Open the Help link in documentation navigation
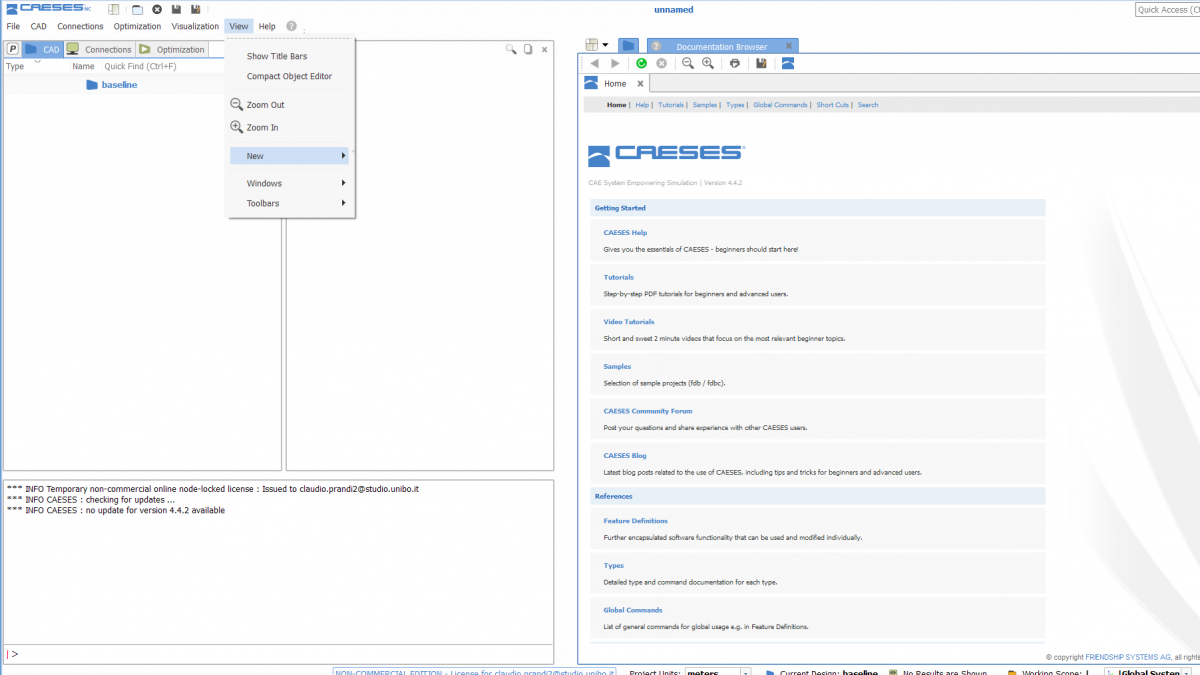Viewport: 1200px width, 675px height. click(x=642, y=105)
